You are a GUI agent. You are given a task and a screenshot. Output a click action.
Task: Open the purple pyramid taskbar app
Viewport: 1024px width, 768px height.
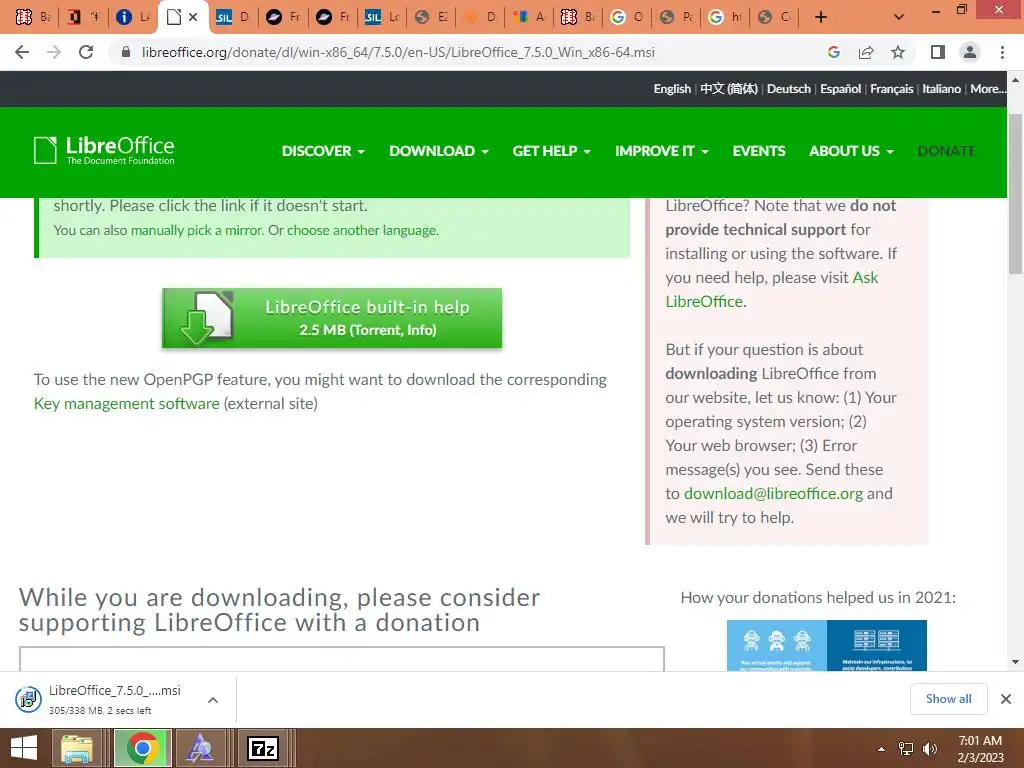[200, 748]
